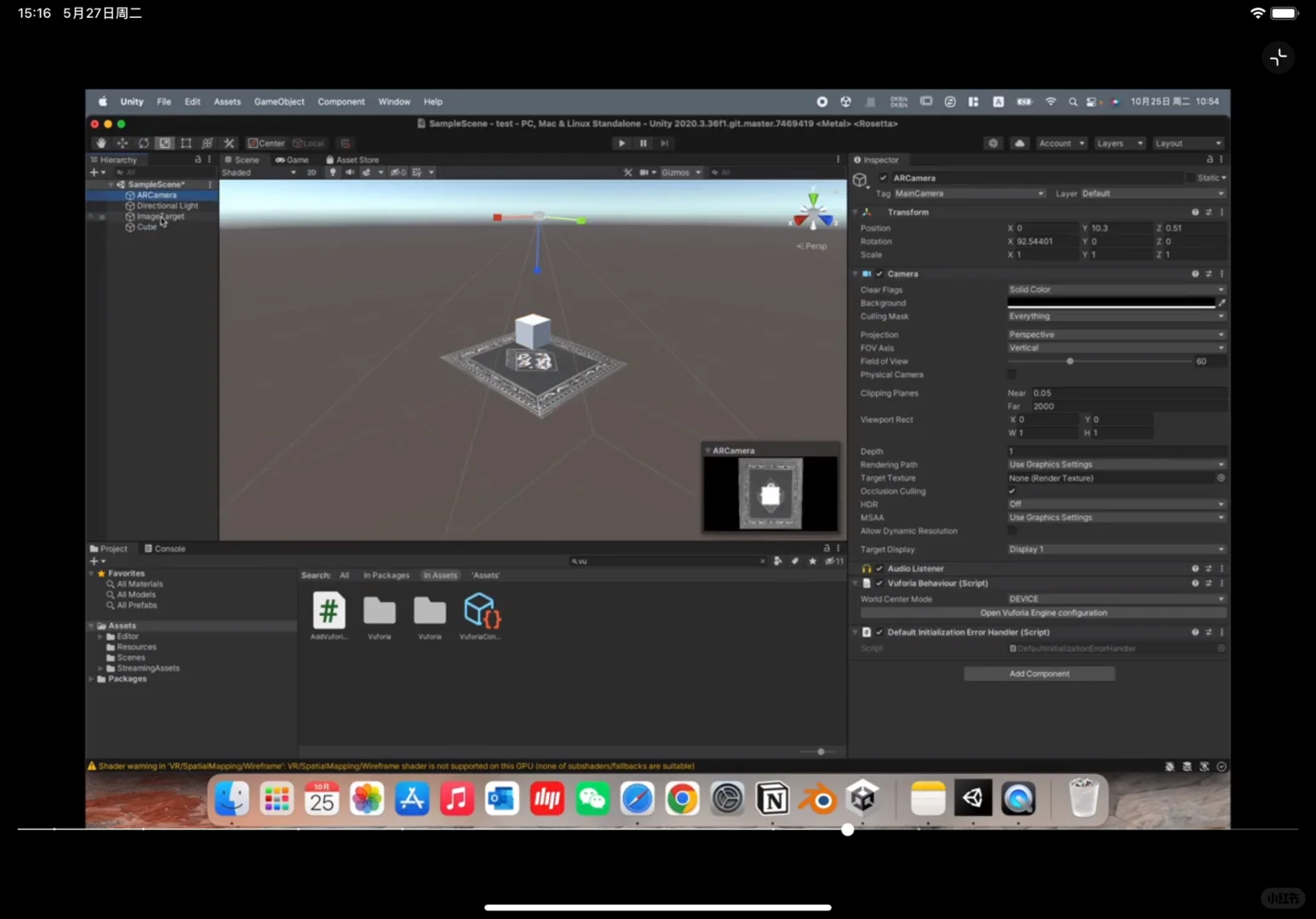
Task: Click Spotlight search in menu bar
Action: [1073, 101]
